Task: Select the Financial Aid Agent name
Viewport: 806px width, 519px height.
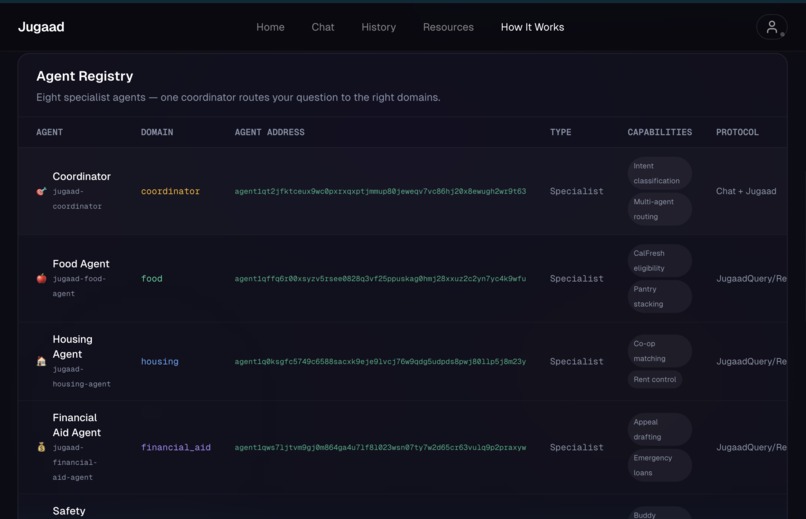Action: [77, 425]
